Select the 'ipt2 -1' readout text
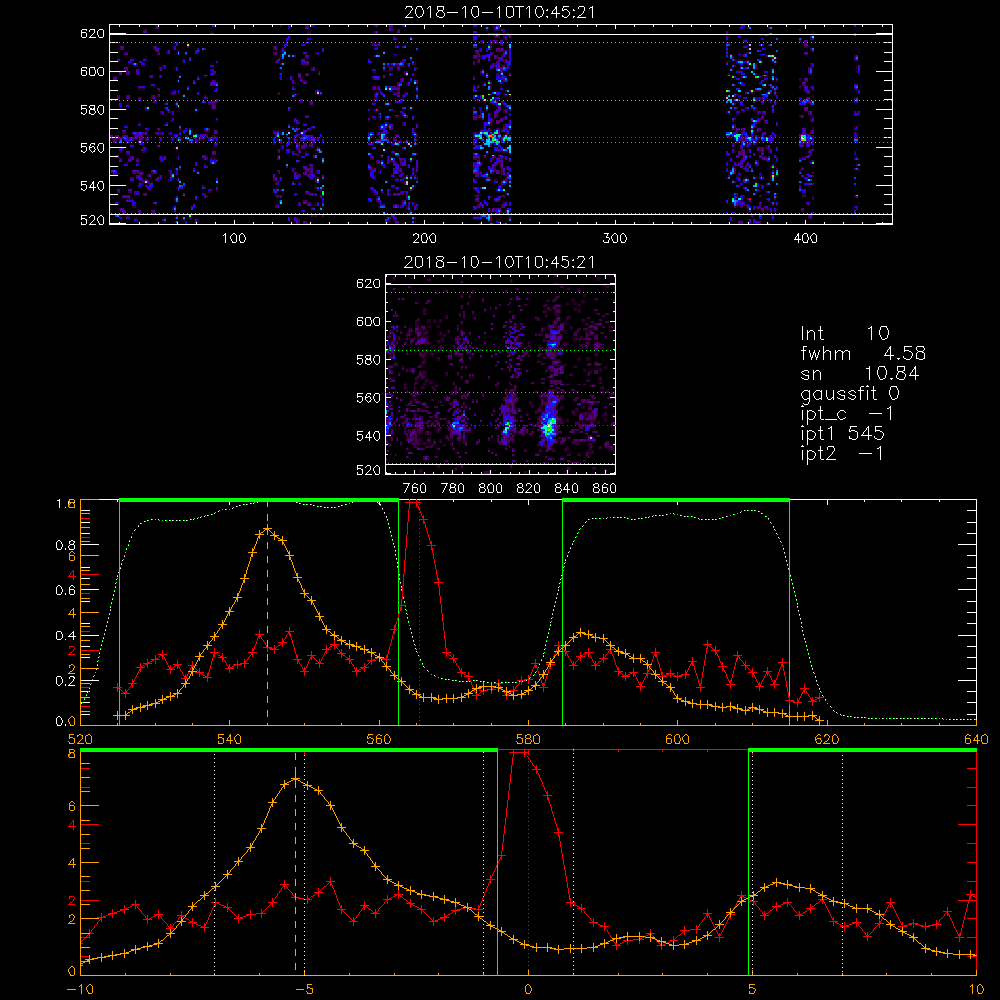This screenshot has width=1000, height=1000. pyautogui.click(x=842, y=453)
